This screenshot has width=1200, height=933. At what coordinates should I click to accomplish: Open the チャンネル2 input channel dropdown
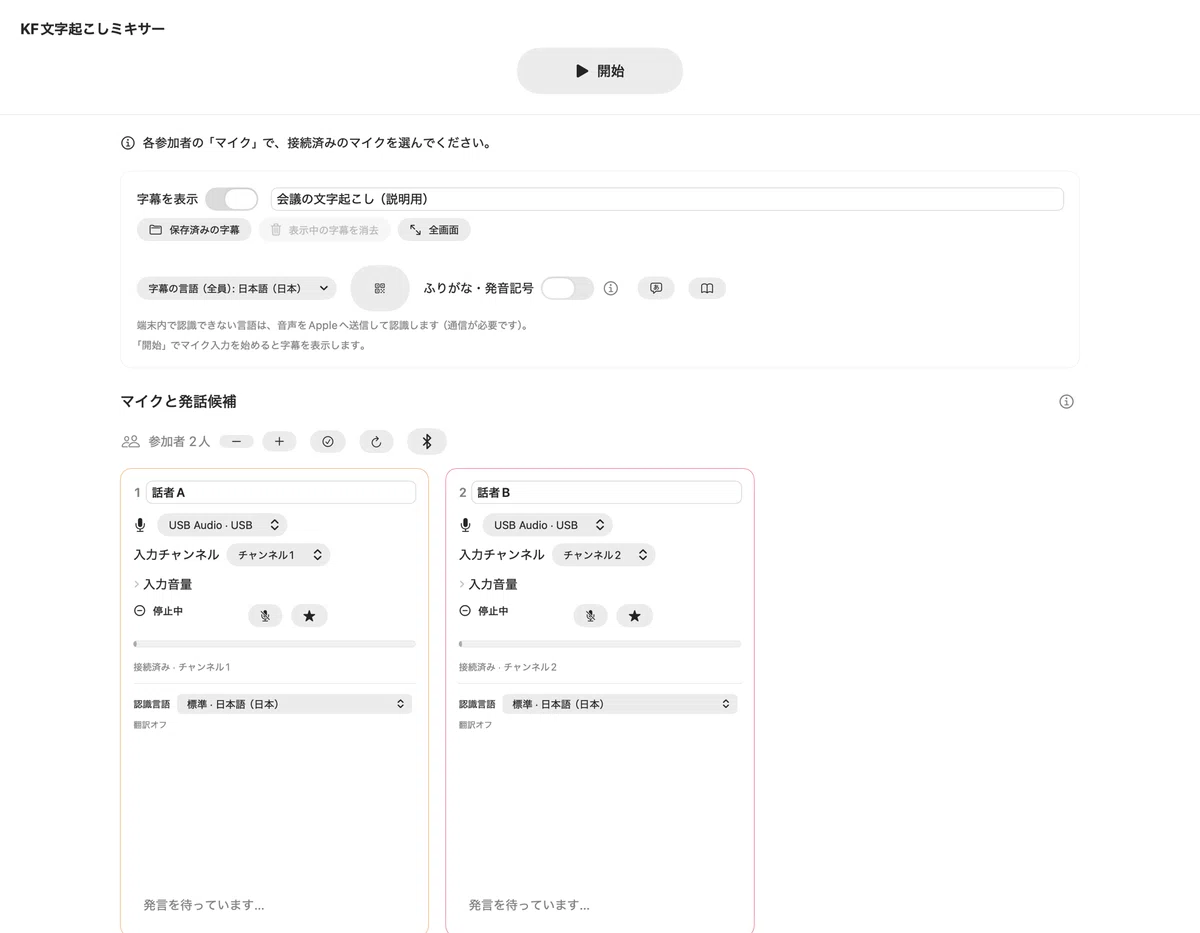pyautogui.click(x=604, y=554)
